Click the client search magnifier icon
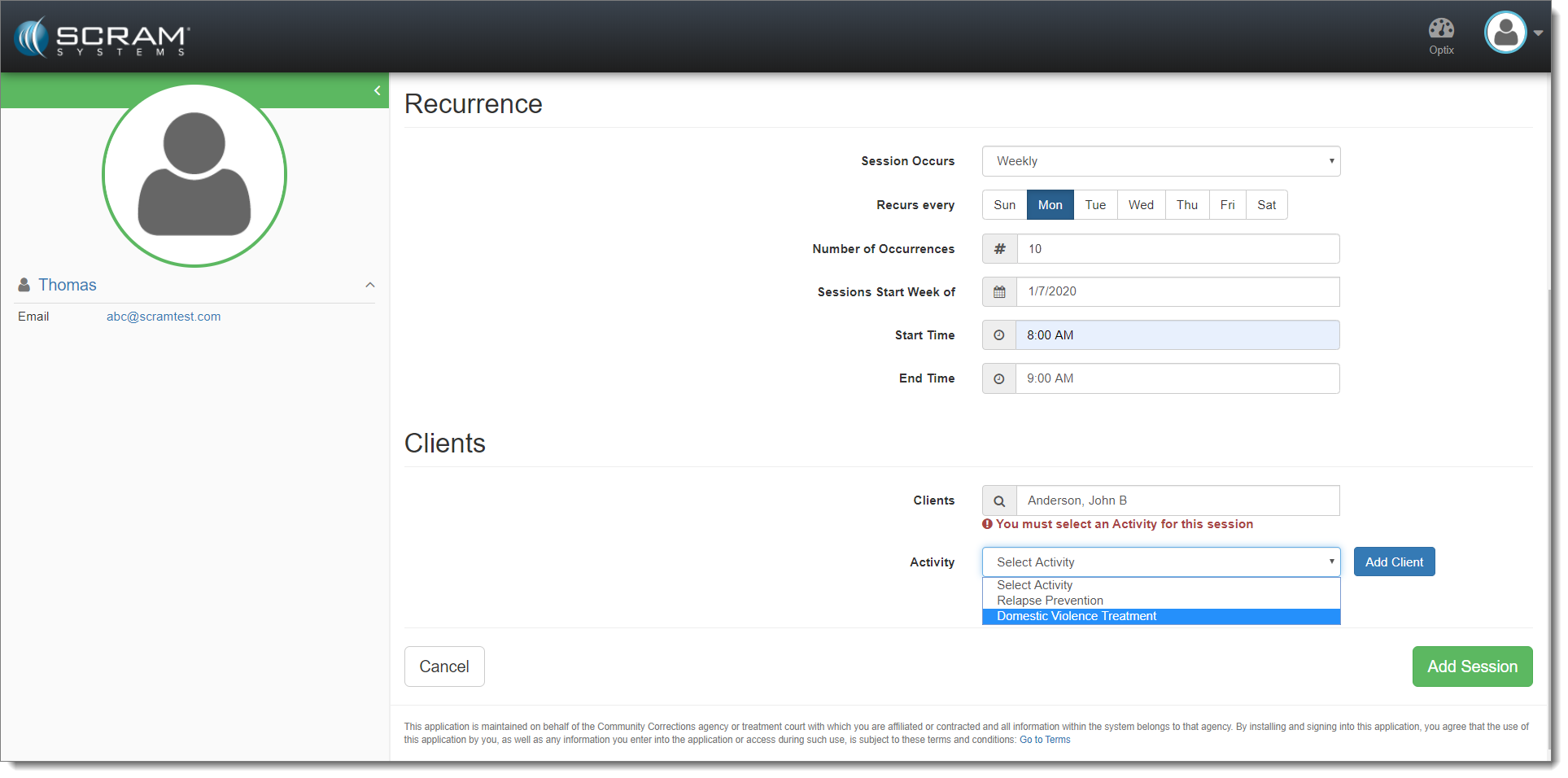The image size is (1568, 778). tap(999, 501)
